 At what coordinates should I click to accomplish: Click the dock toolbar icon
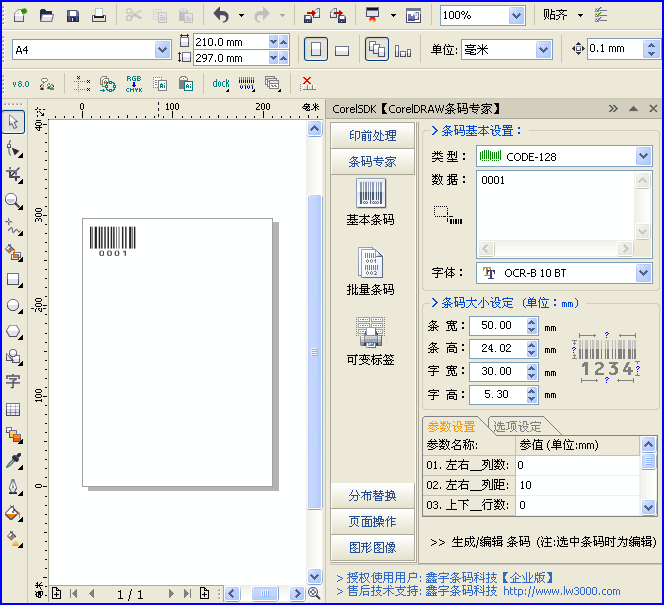pos(221,84)
